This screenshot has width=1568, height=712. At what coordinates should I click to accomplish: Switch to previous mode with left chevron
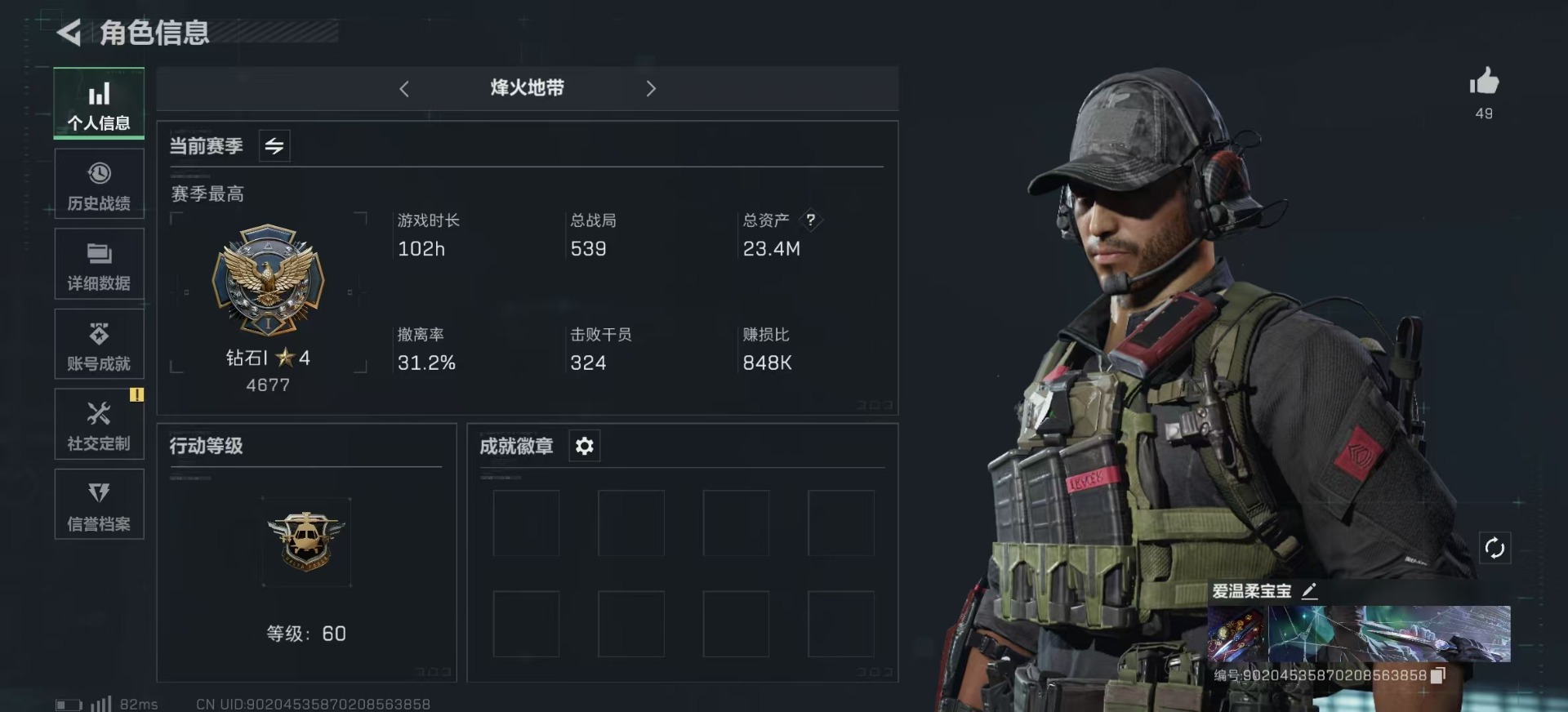tap(404, 88)
